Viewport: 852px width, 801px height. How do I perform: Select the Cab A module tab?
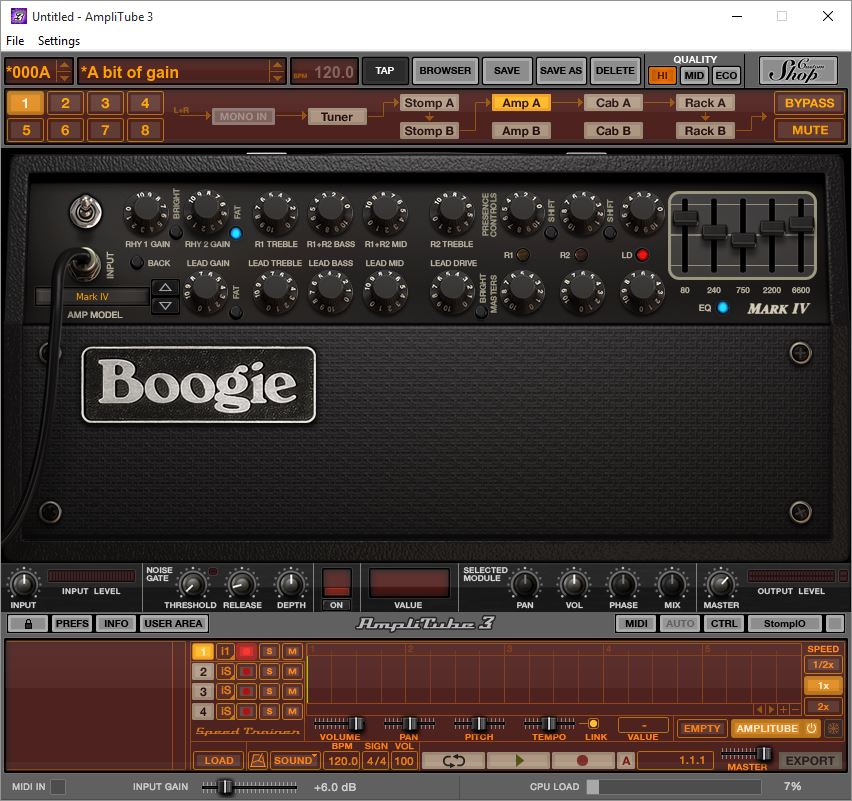pyautogui.click(x=613, y=103)
